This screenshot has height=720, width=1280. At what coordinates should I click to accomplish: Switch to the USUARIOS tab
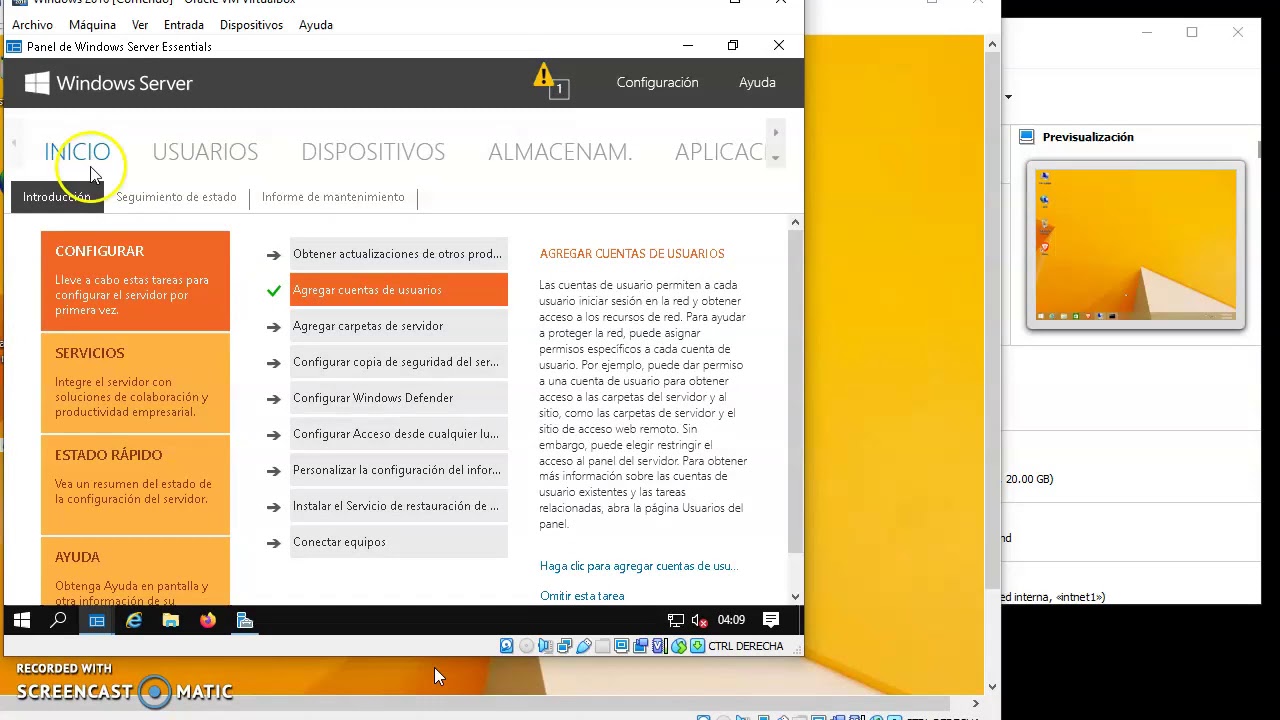[x=205, y=152]
